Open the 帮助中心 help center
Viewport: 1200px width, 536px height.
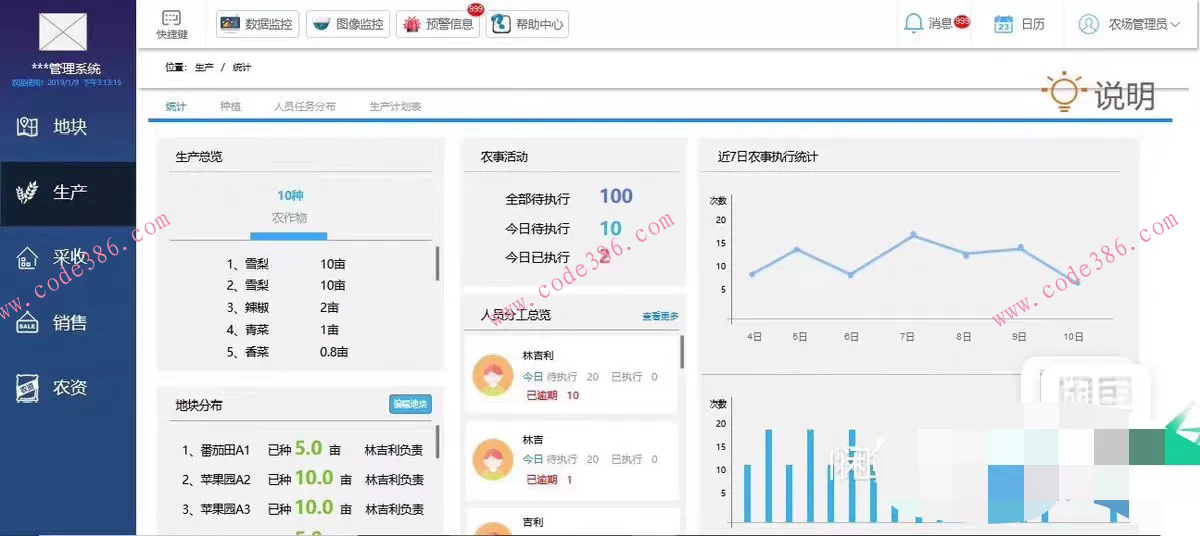[527, 24]
